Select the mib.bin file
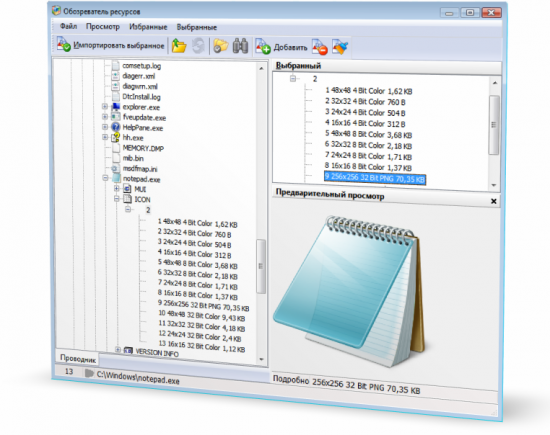The height and width of the screenshot is (435, 550). (x=133, y=158)
